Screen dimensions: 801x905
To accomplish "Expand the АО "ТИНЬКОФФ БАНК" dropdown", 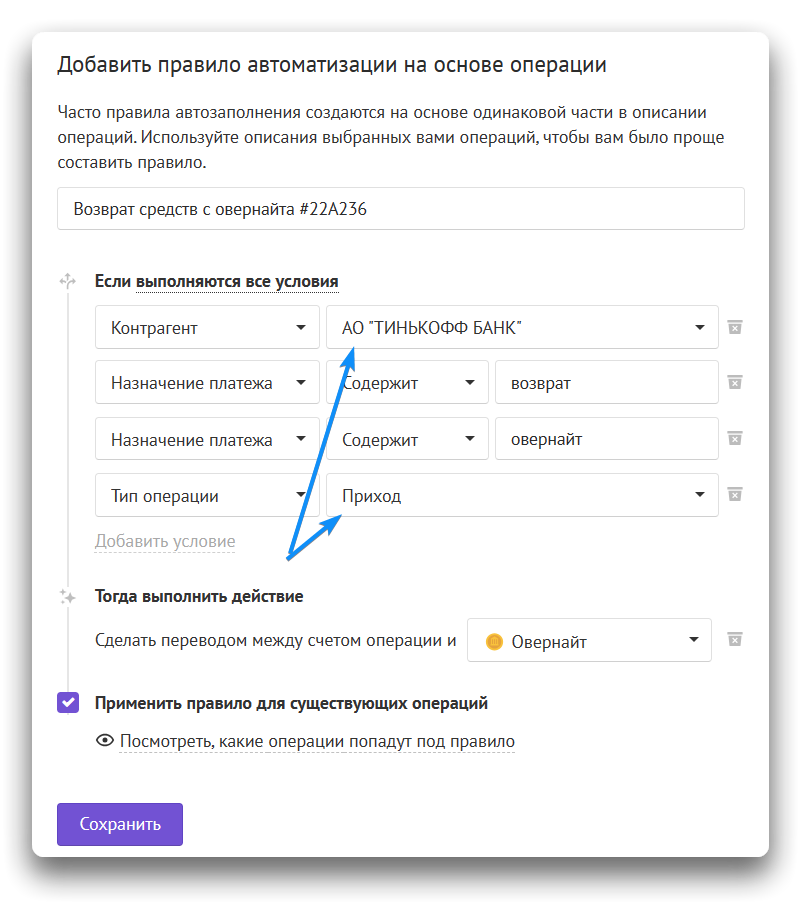I will 522,327.
